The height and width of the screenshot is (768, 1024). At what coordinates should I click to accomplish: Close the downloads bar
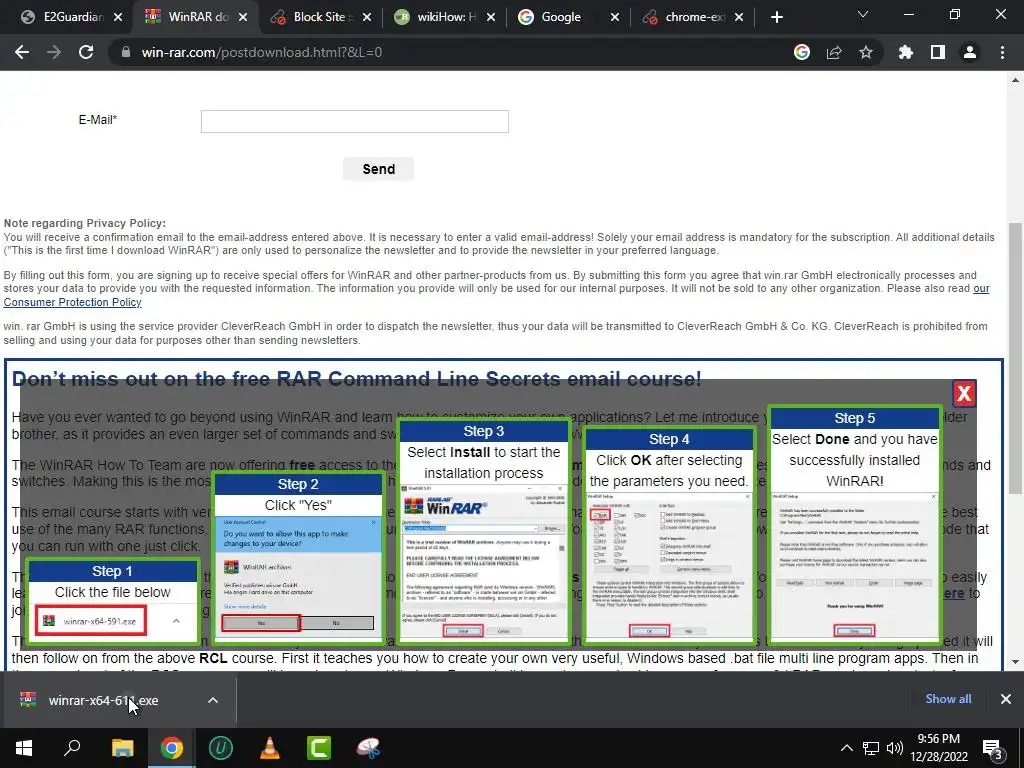click(x=1006, y=699)
